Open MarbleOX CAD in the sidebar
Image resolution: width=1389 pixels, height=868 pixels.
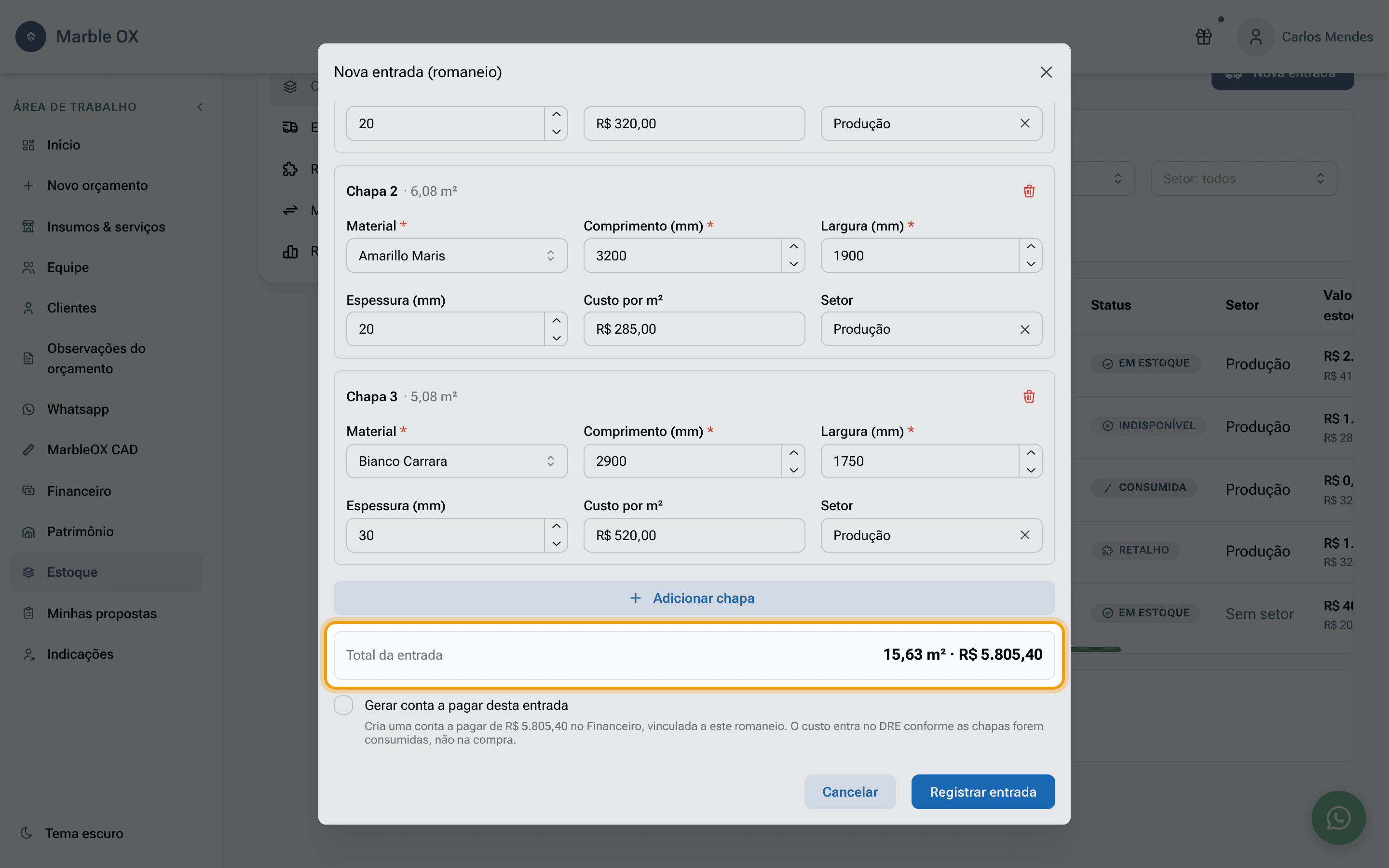106,449
